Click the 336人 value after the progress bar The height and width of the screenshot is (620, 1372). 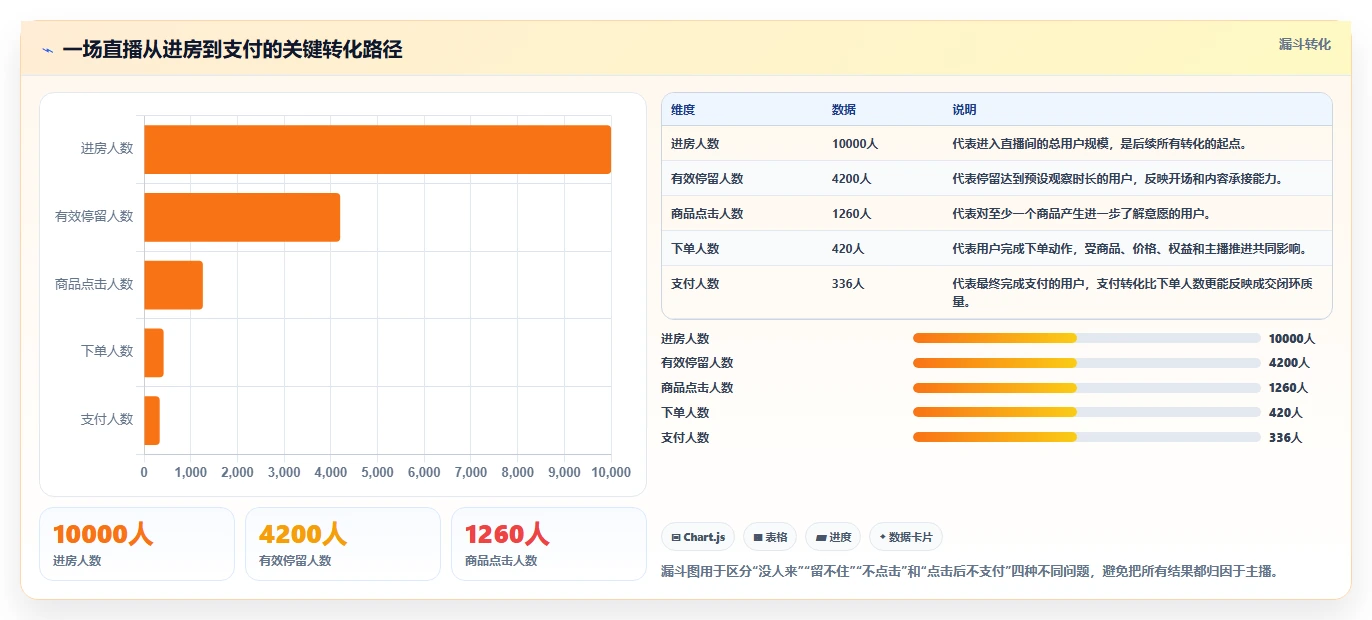tap(1285, 437)
